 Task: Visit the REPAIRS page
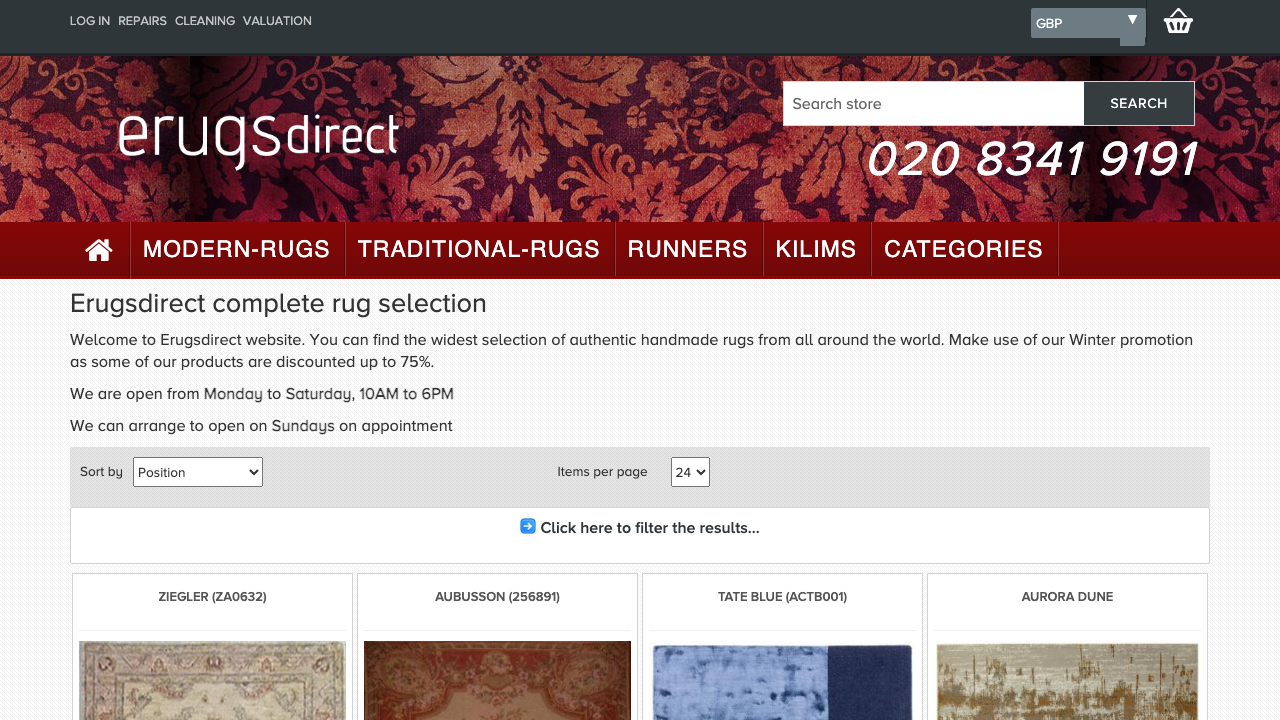pyautogui.click(x=142, y=20)
